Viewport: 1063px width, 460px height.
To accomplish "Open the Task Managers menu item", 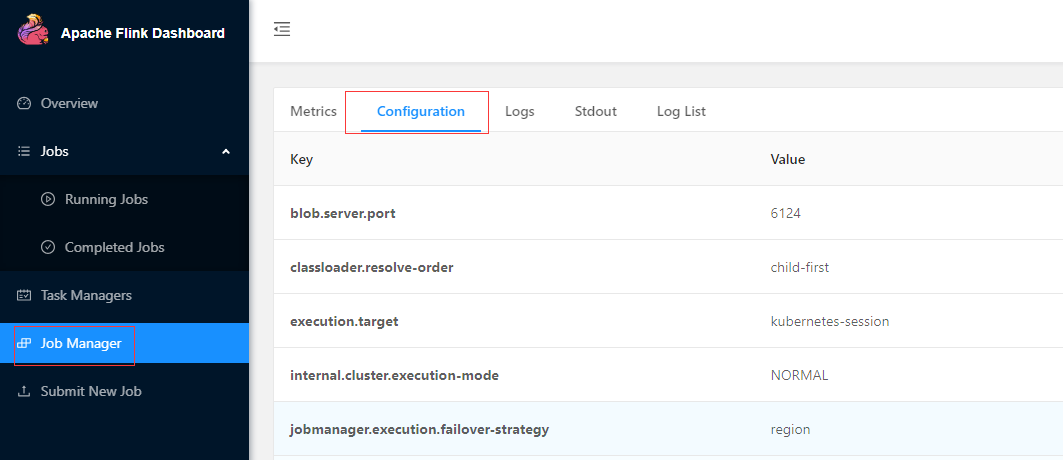I will (x=86, y=296).
